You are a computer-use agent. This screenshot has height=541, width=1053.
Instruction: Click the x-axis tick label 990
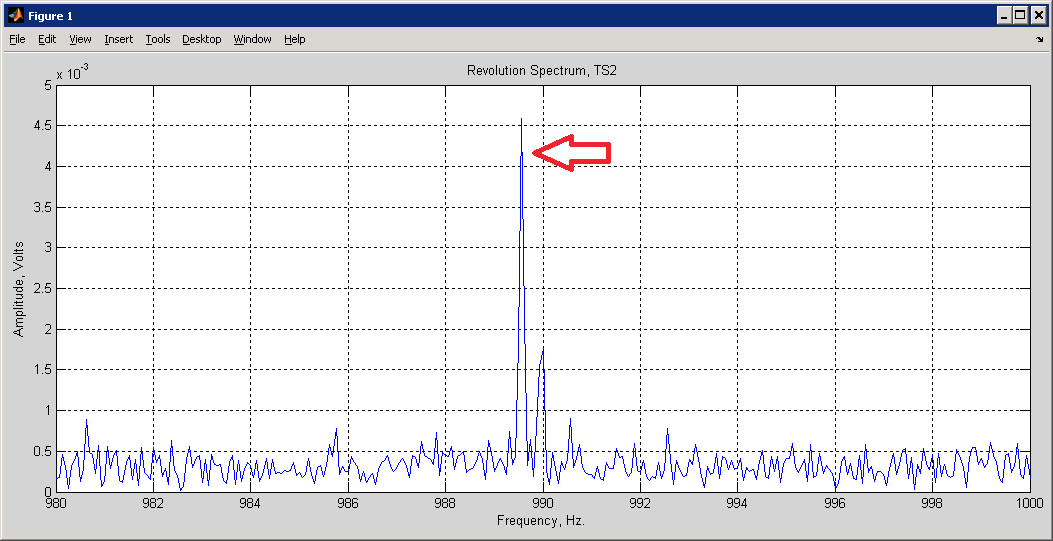pyautogui.click(x=543, y=503)
